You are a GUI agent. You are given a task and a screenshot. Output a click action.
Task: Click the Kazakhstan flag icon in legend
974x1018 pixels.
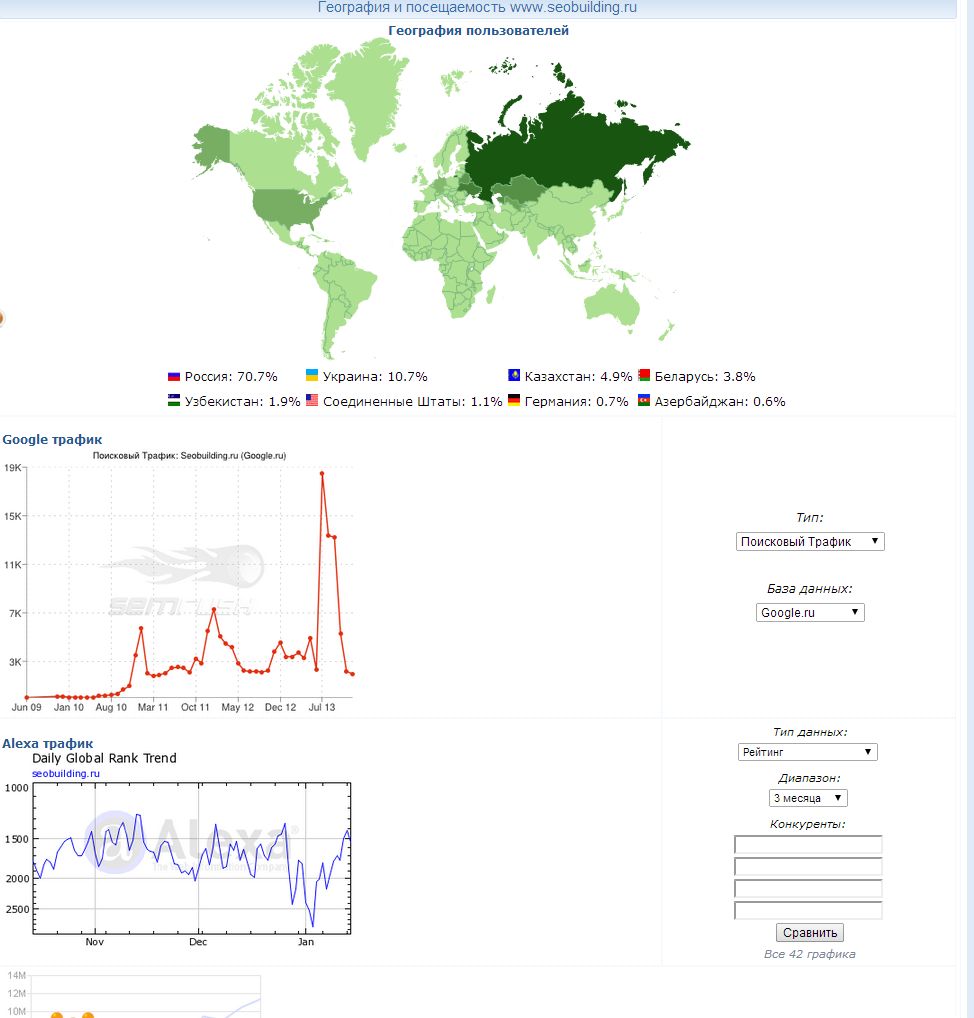tap(514, 377)
